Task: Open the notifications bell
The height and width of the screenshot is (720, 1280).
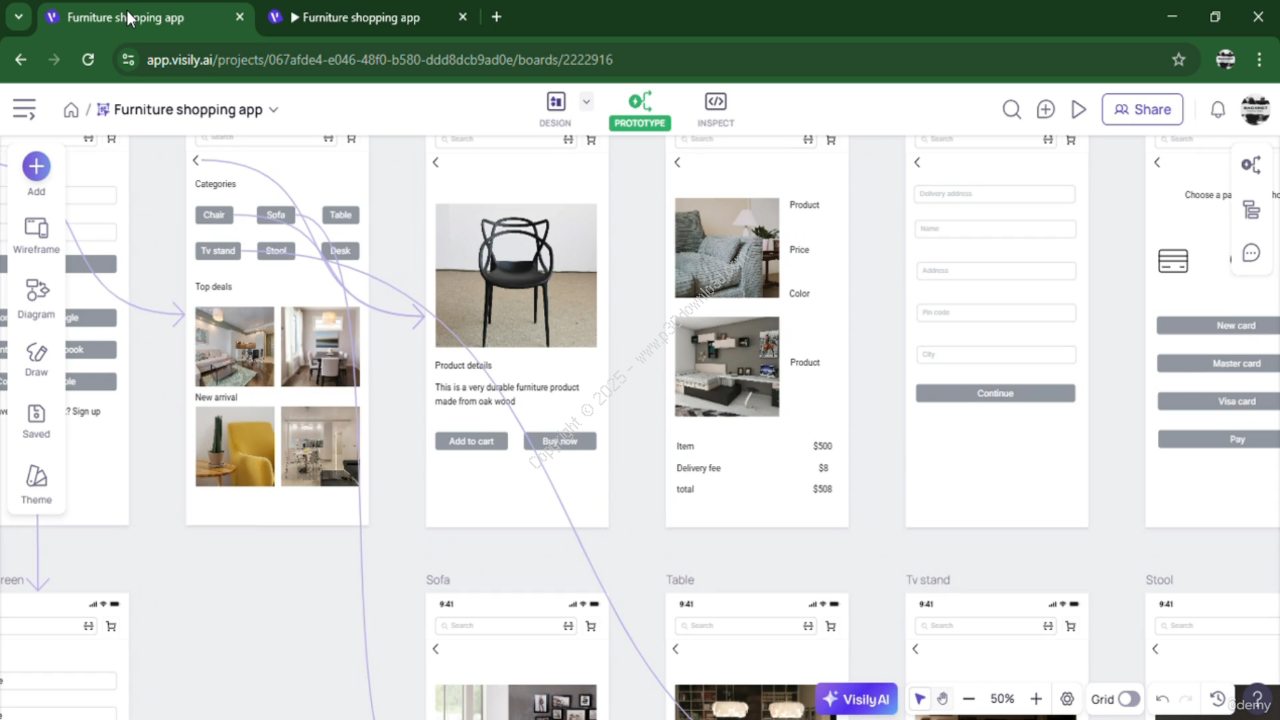Action: (1217, 110)
